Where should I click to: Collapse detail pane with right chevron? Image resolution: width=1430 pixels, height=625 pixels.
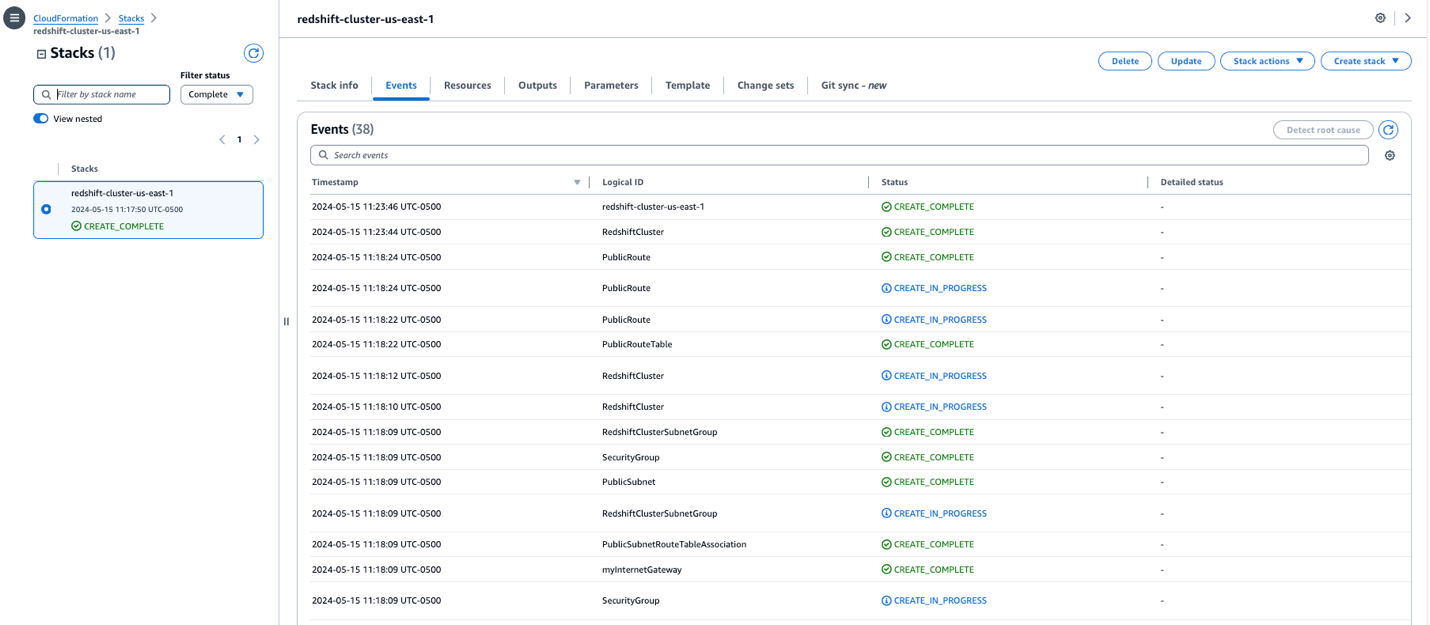[x=1408, y=18]
